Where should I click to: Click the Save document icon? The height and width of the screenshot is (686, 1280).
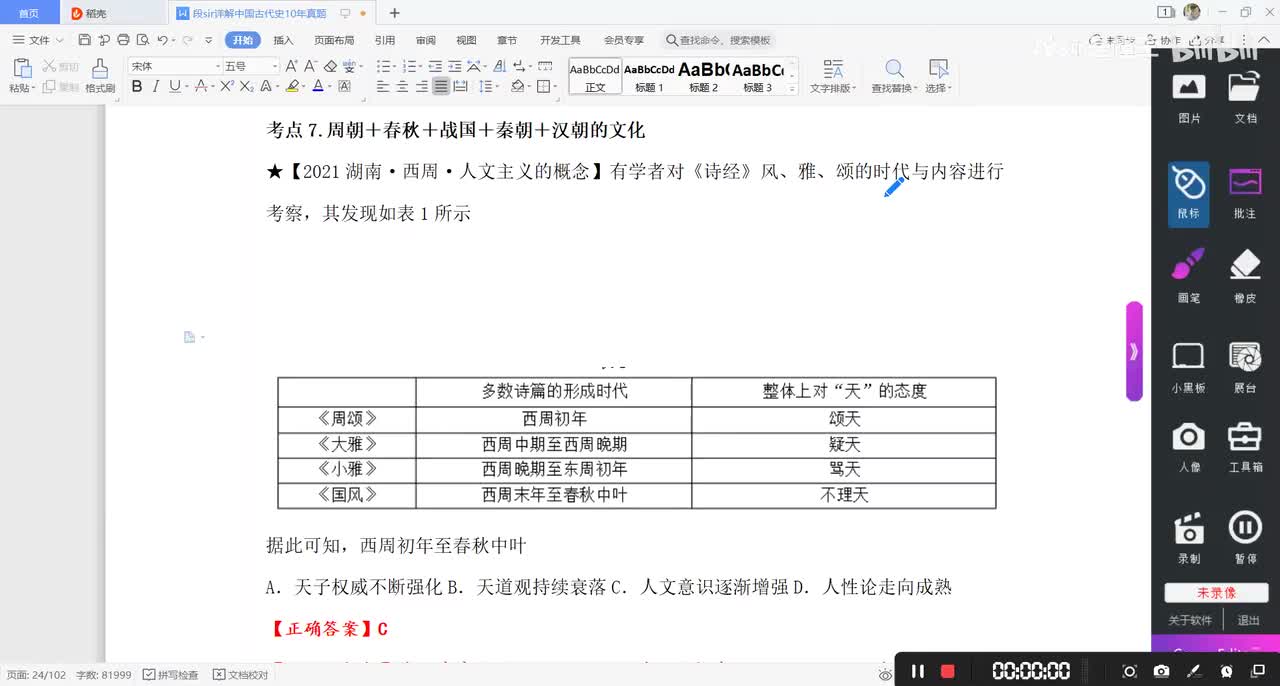click(x=84, y=40)
